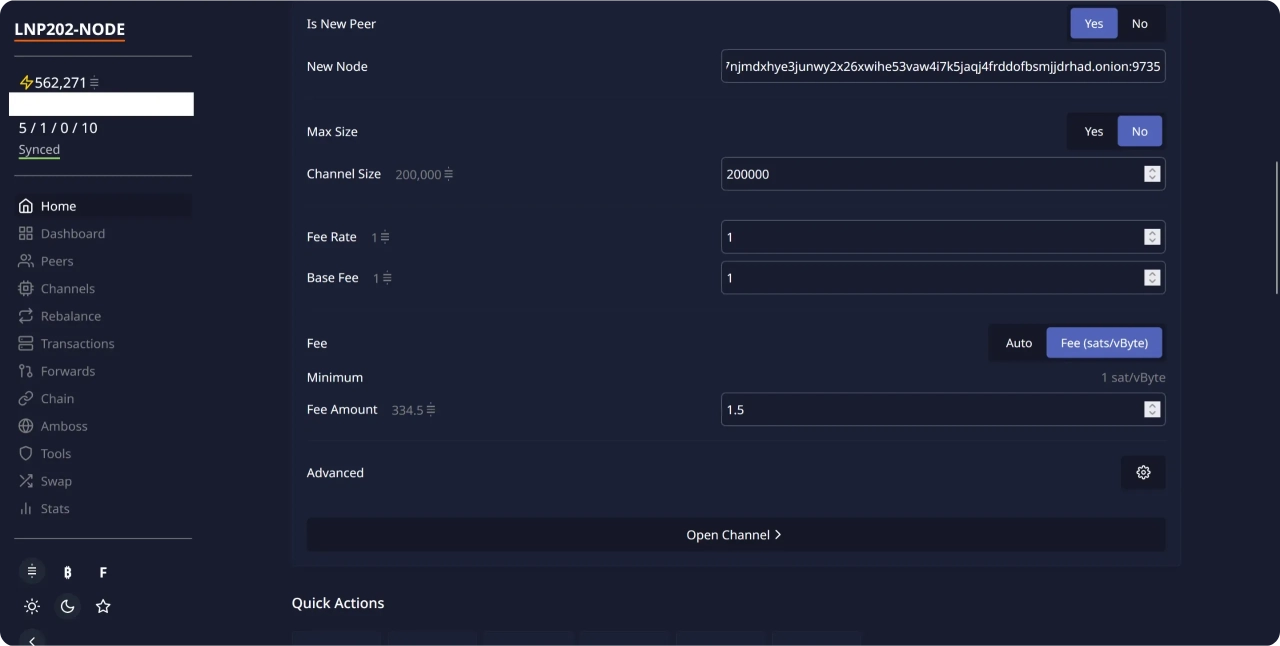Open the Channels page in sidebar
Viewport: 1280px width, 646px height.
click(67, 289)
